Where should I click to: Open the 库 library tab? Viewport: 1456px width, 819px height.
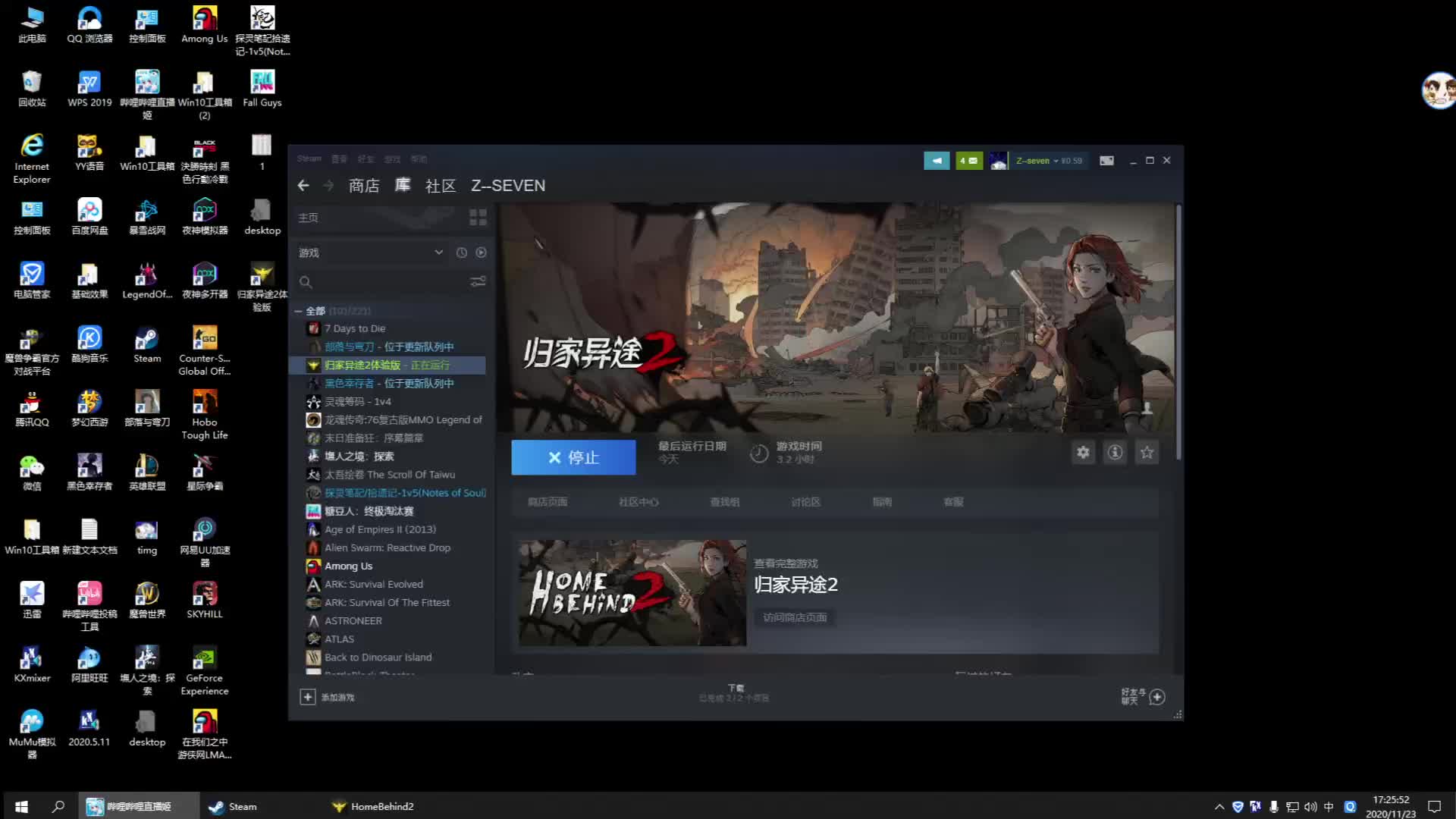[x=403, y=186]
